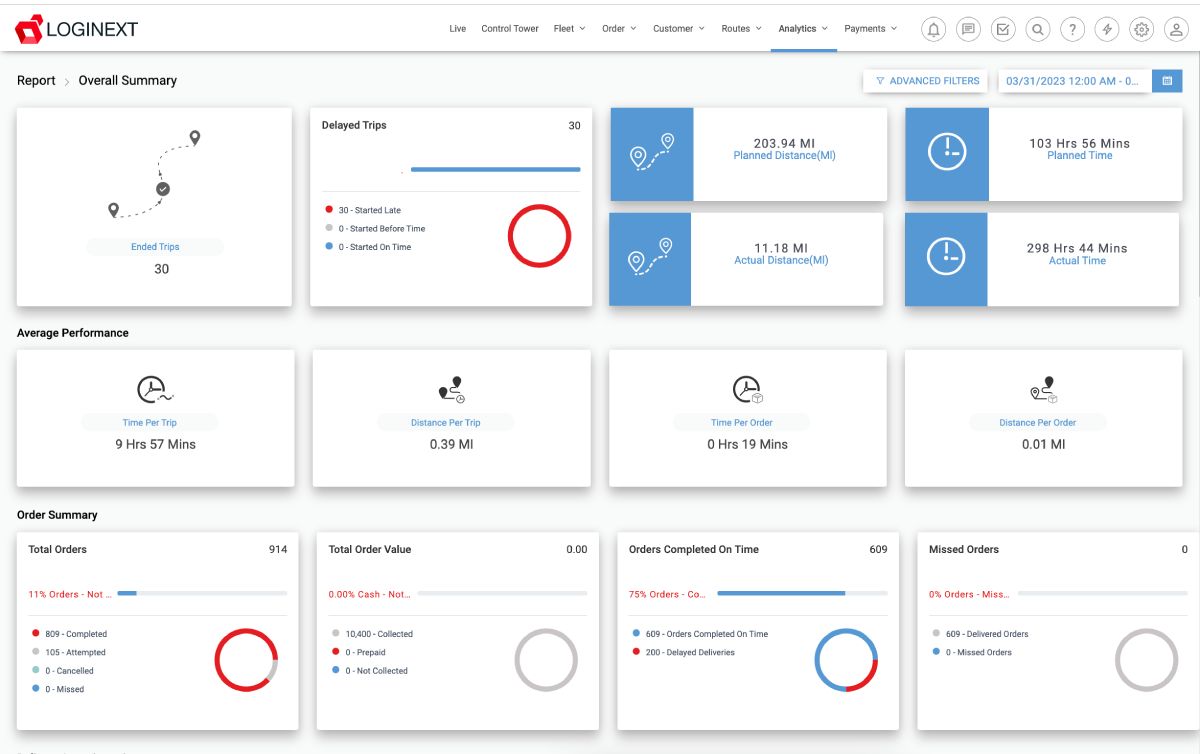Open the search magnifier icon
This screenshot has height=754, width=1200.
pos(1038,29)
